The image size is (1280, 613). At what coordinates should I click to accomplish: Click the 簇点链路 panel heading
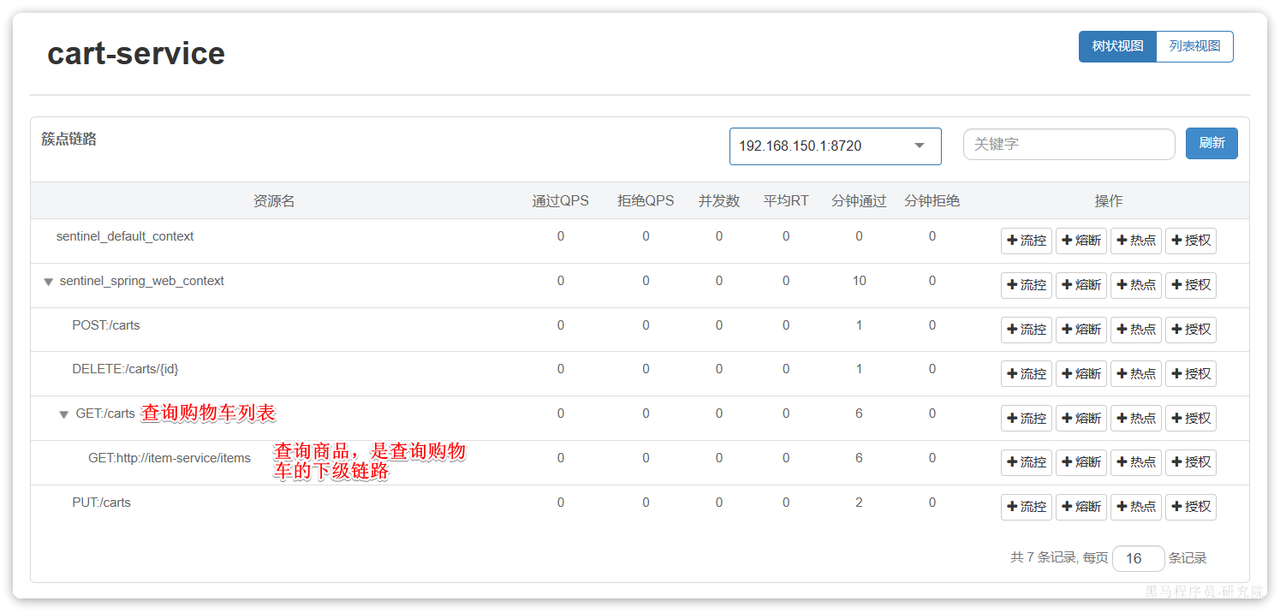pos(69,139)
